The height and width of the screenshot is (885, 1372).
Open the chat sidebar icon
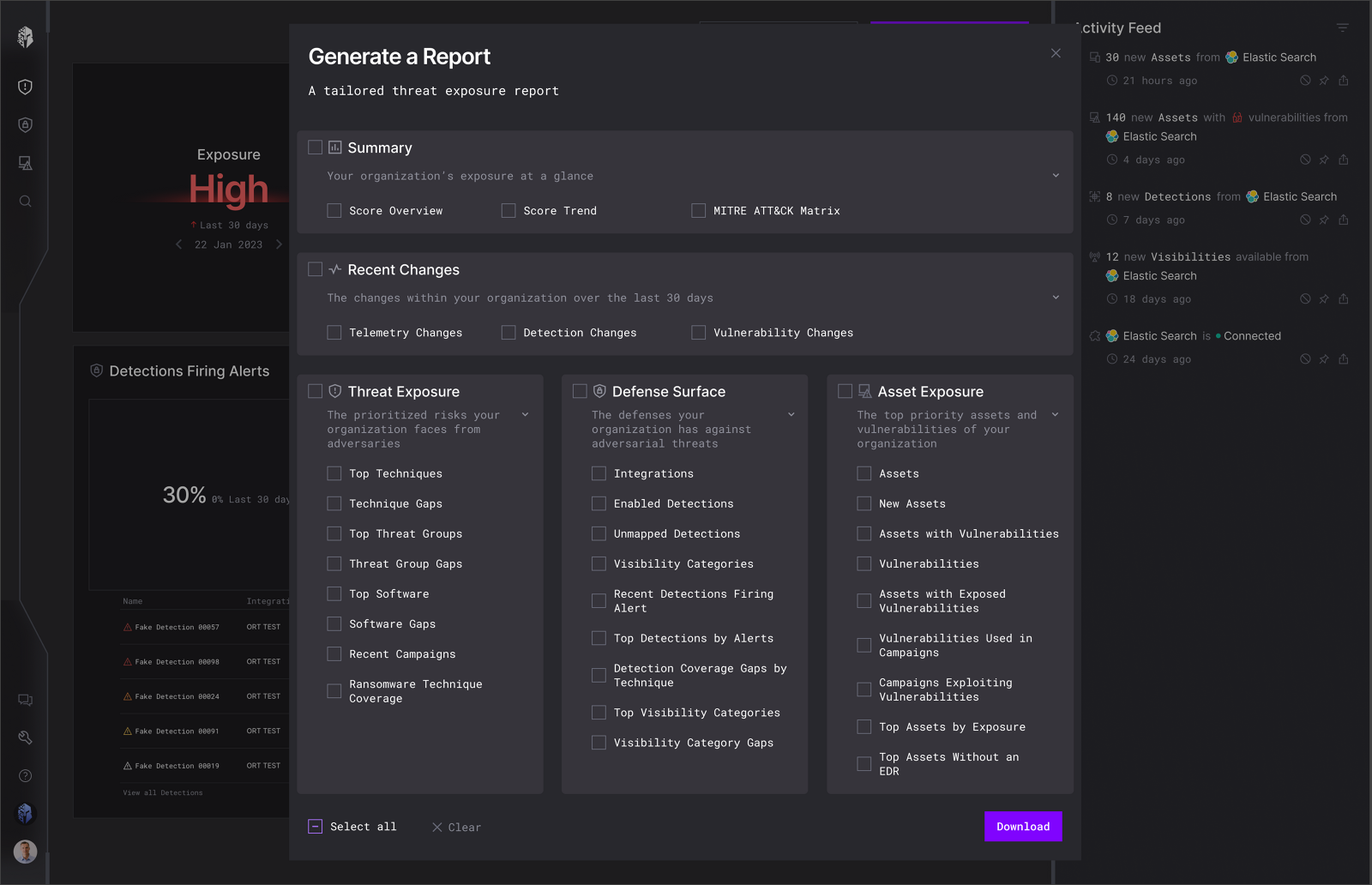point(25,700)
